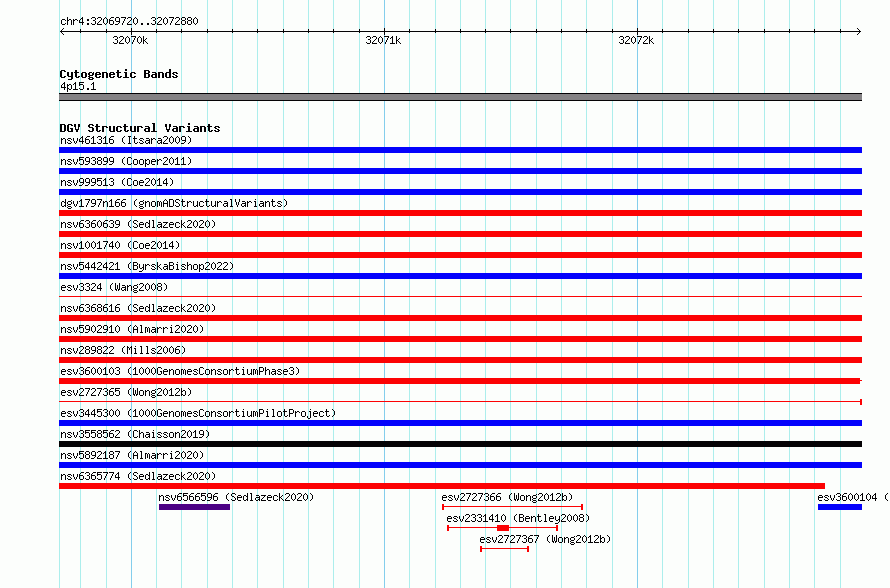890x588 pixels.
Task: Click esv2331410 (Bentley2008) label
Action: coord(518,518)
